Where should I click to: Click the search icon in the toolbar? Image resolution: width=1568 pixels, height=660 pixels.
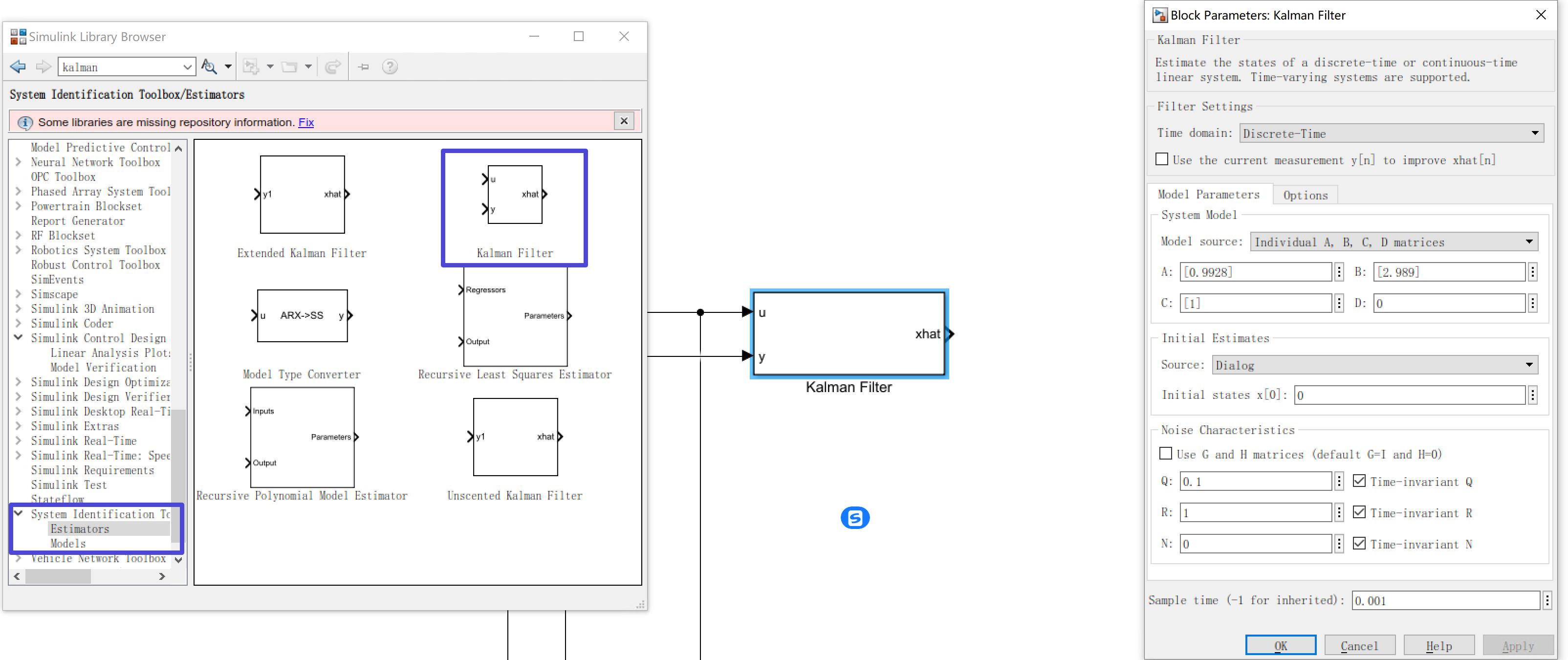click(x=209, y=66)
